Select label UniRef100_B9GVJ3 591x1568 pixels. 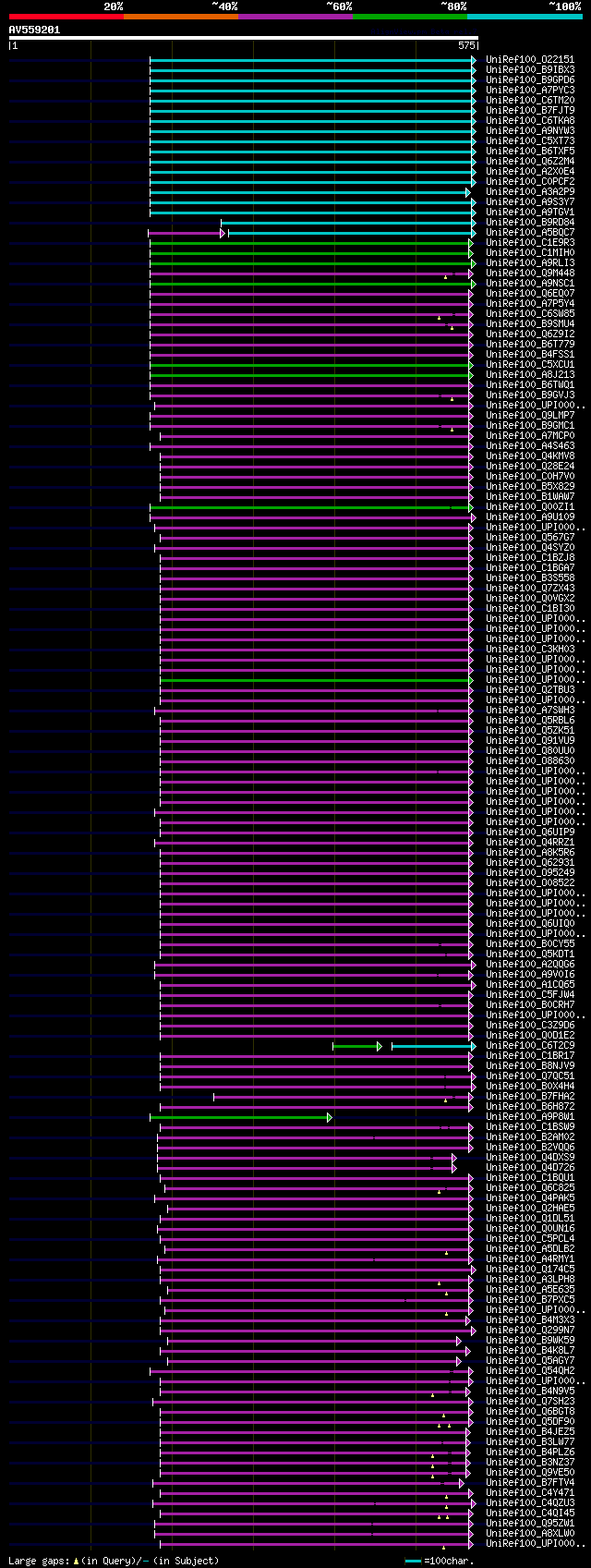pyautogui.click(x=530, y=395)
